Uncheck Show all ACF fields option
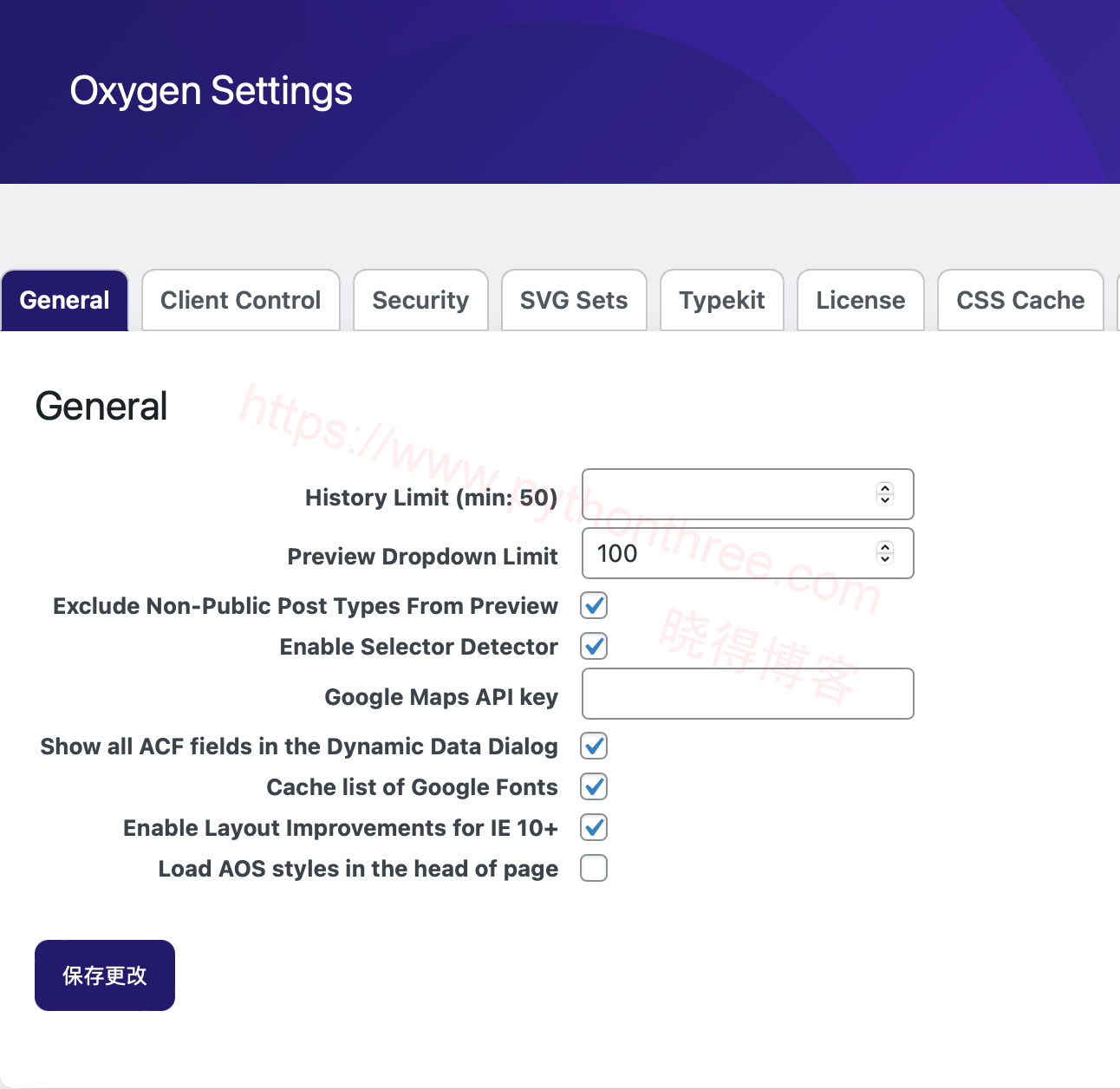Screen dimensions: 1120x1089 593,746
